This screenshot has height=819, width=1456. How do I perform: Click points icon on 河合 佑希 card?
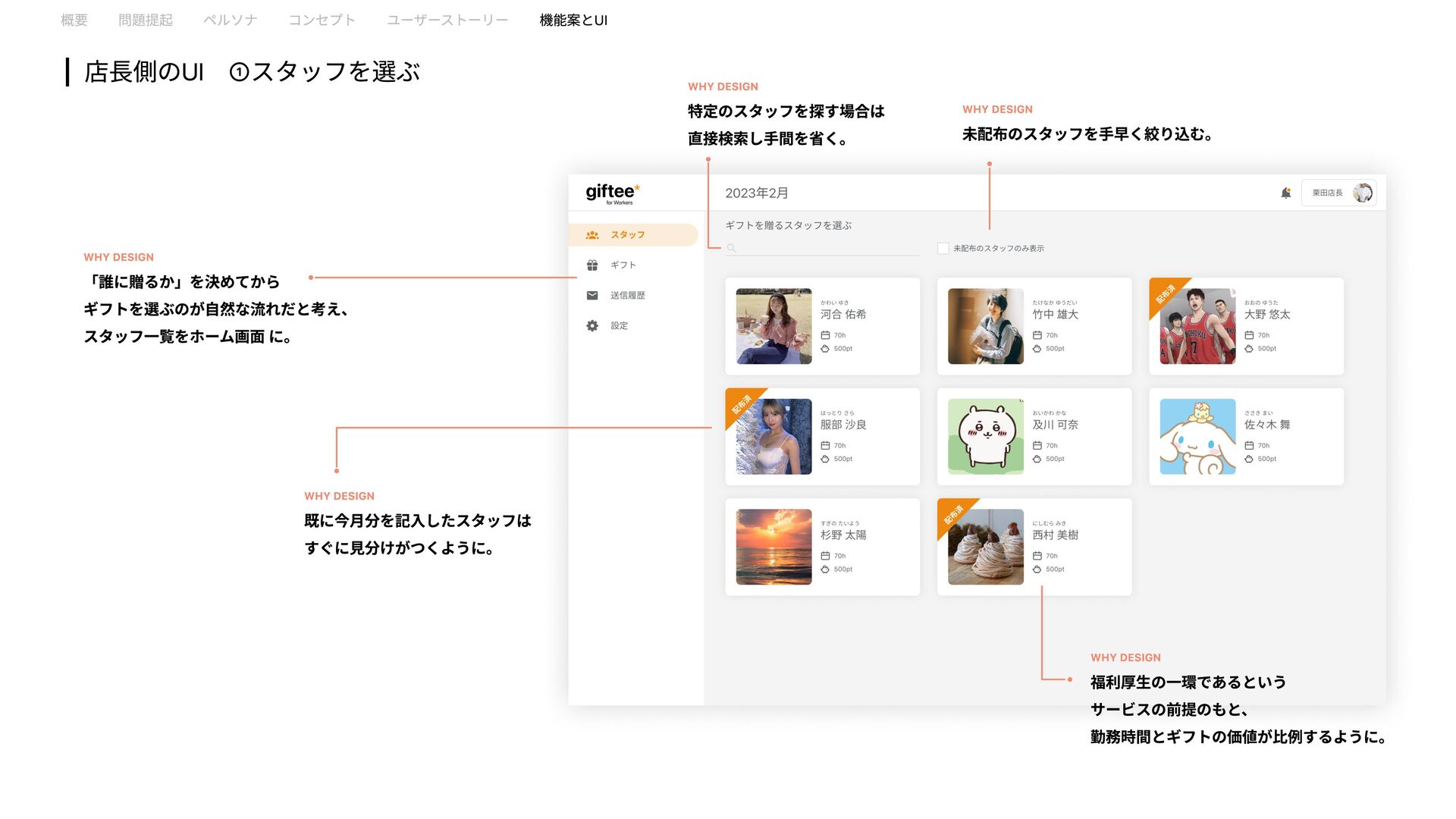[x=825, y=349]
